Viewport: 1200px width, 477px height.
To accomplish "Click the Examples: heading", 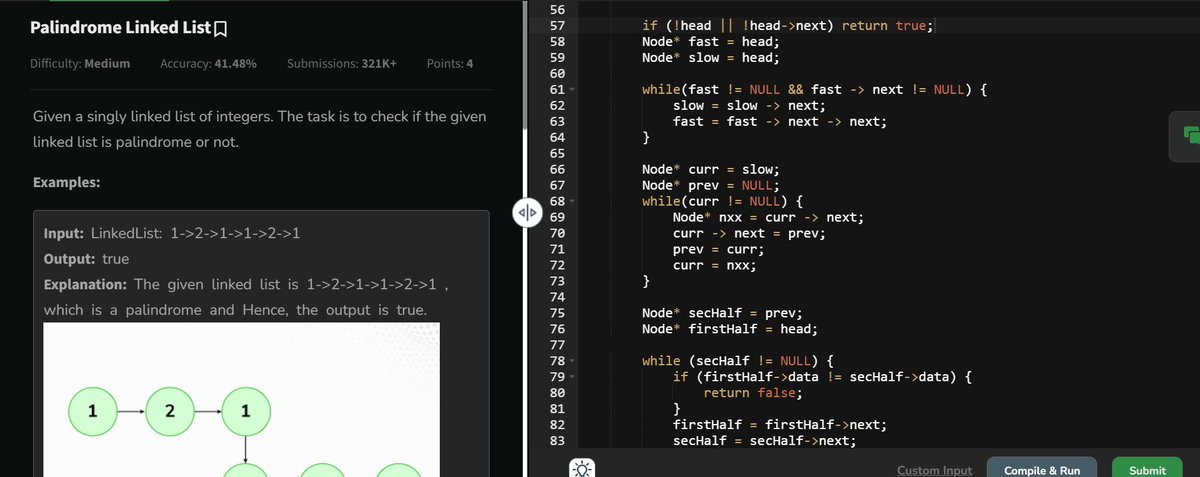I will pos(66,184).
